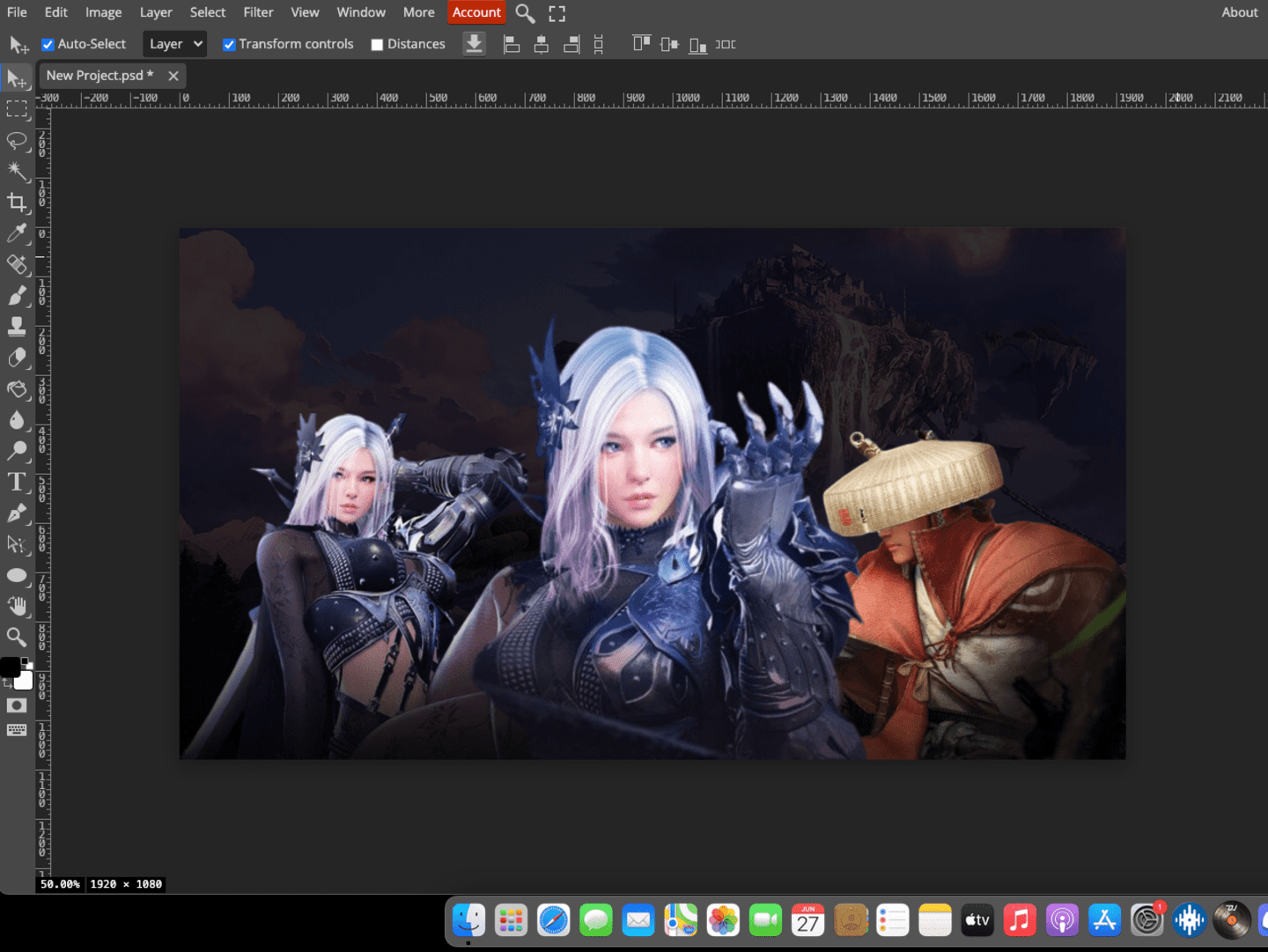Open the Image menu
The width and height of the screenshot is (1268, 952).
click(104, 12)
